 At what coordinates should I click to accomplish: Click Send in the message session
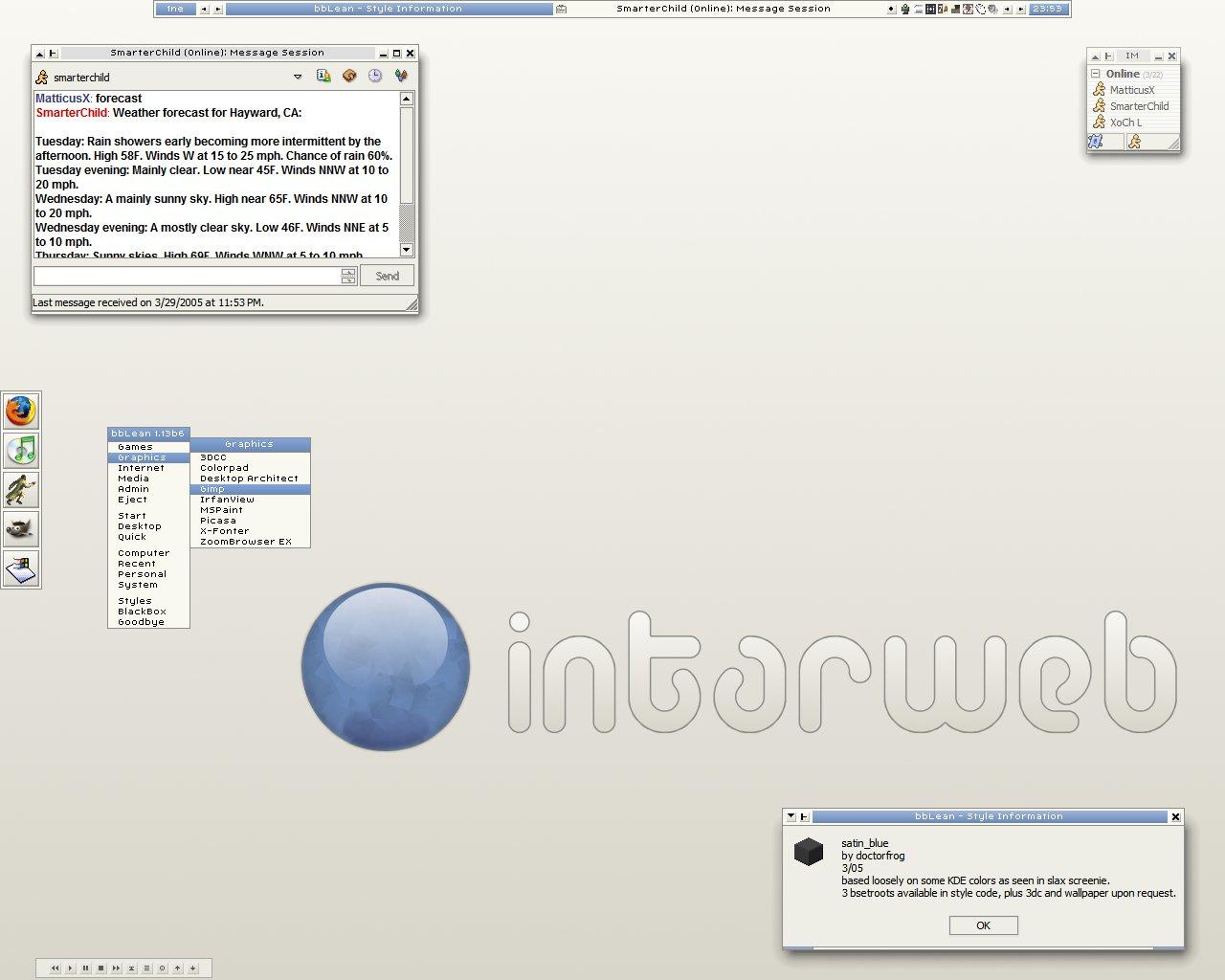tap(387, 276)
